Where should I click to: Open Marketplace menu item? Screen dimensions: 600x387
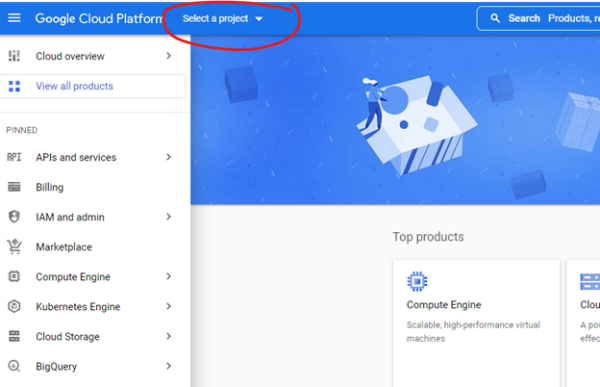64,247
